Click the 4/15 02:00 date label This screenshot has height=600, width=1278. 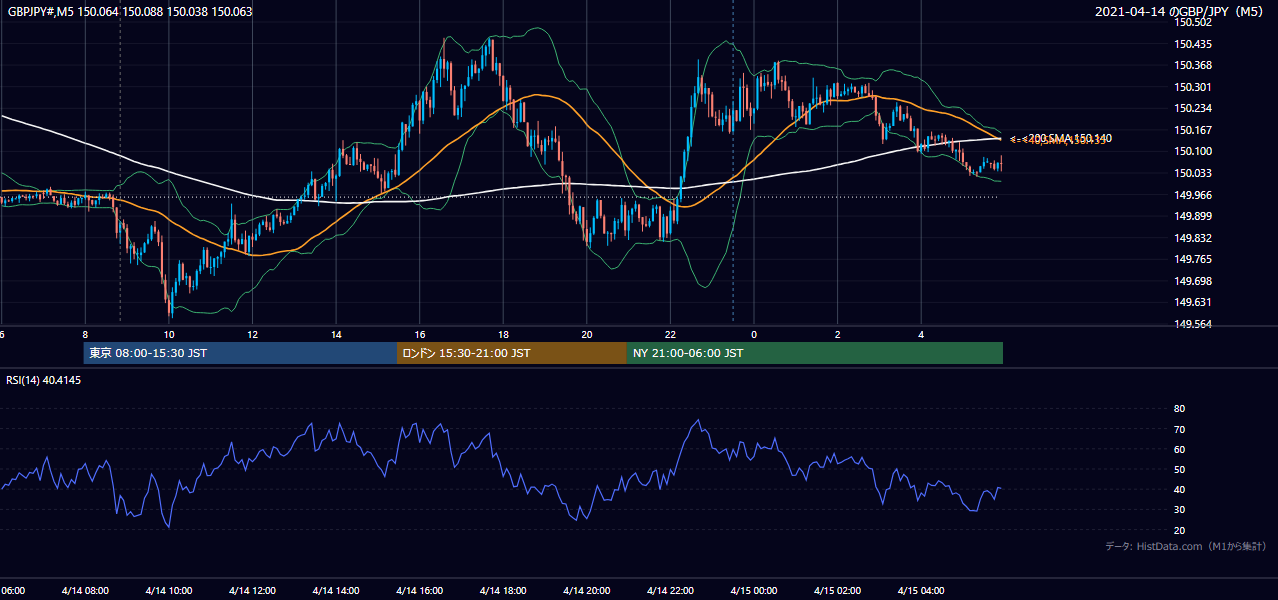[x=837, y=591]
